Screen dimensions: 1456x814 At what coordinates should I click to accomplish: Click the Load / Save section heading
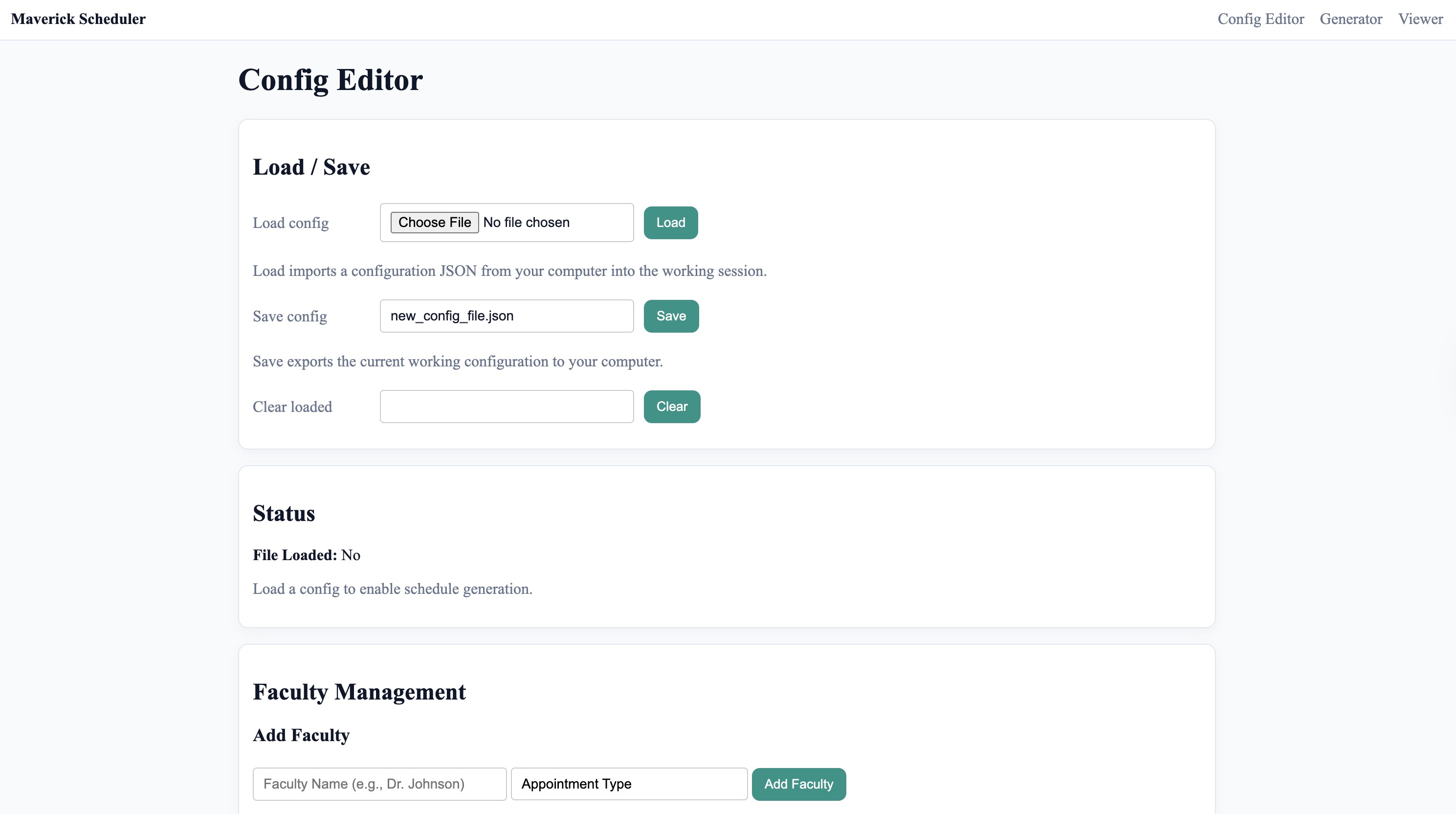click(x=311, y=166)
